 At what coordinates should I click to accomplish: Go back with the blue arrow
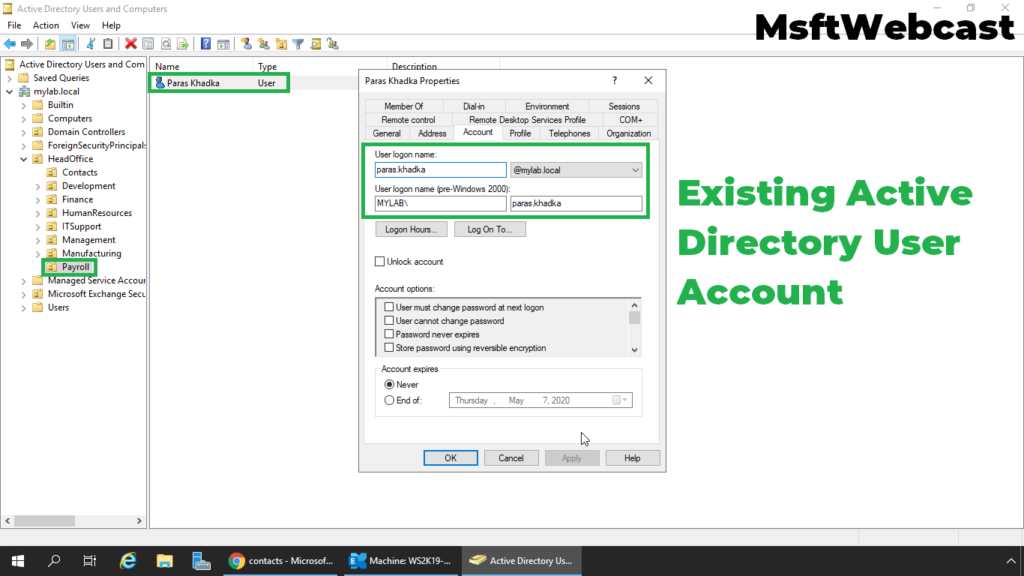(x=10, y=44)
